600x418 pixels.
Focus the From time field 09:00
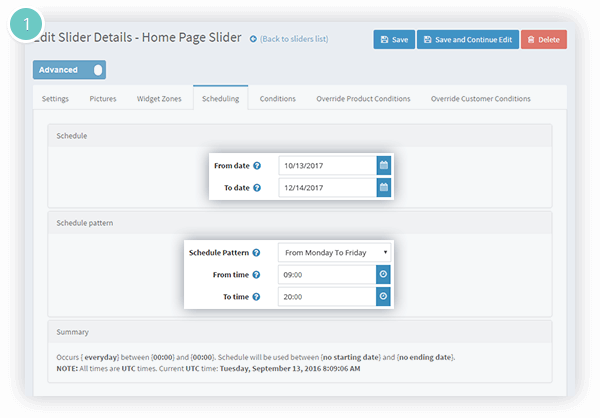(x=327, y=274)
